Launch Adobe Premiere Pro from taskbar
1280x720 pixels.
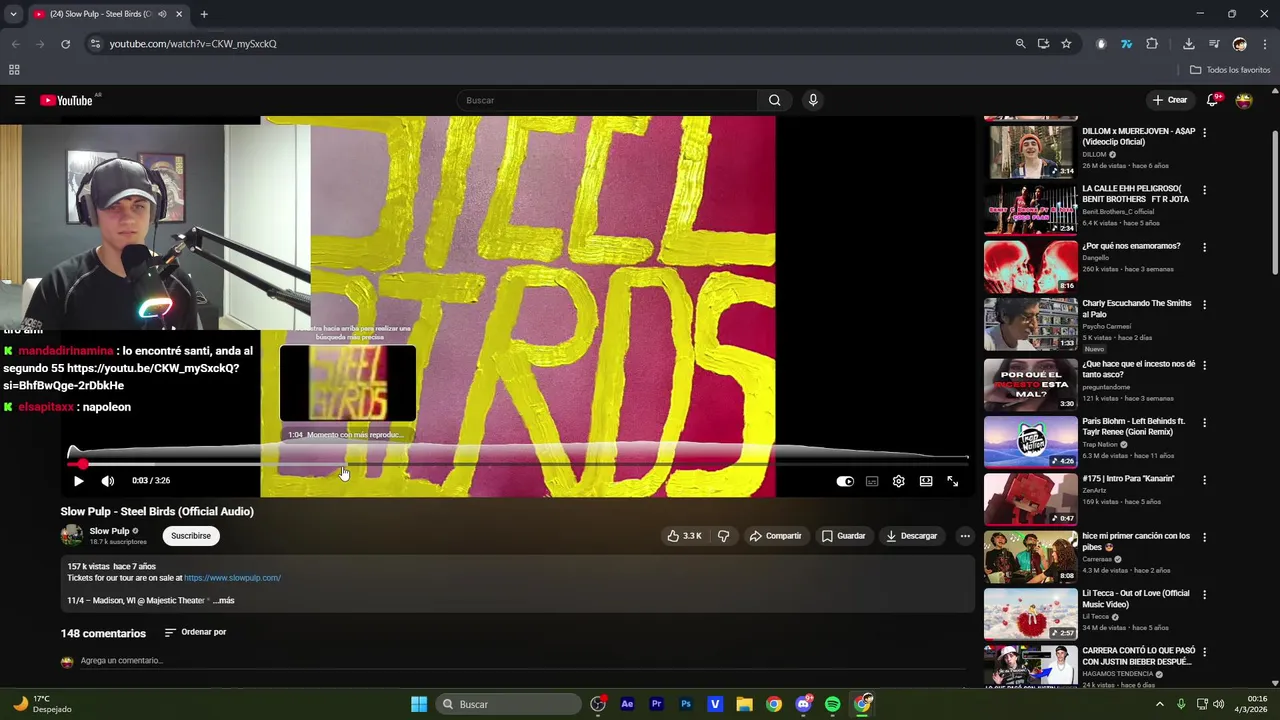tap(656, 704)
